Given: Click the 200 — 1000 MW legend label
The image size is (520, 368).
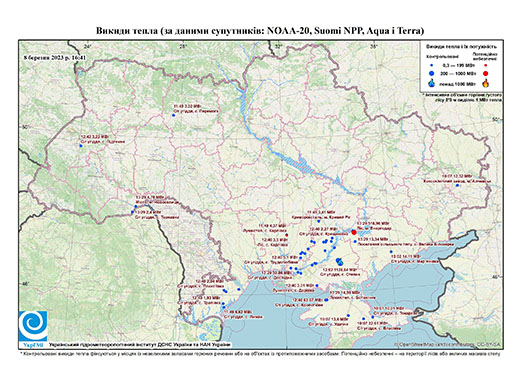Looking at the screenshot, I should pyautogui.click(x=459, y=74).
